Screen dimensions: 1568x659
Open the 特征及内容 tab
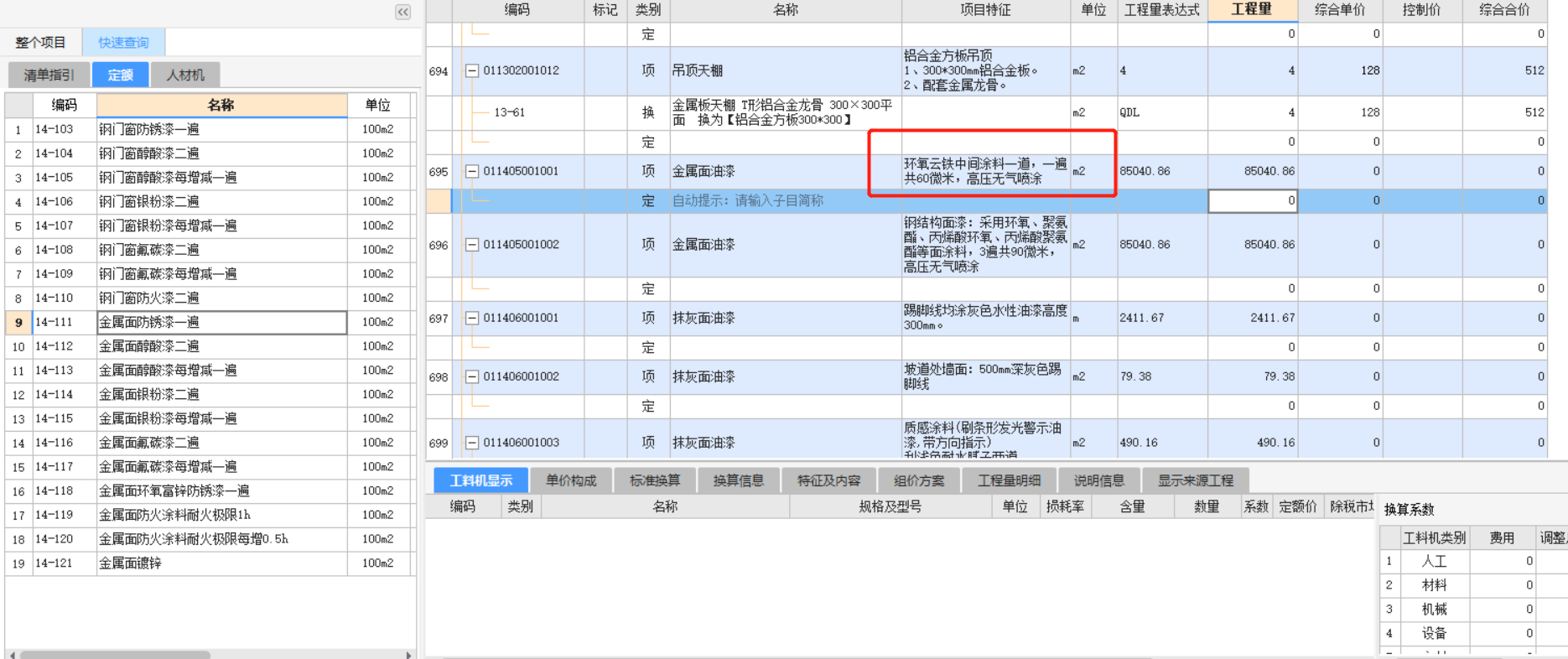point(829,480)
